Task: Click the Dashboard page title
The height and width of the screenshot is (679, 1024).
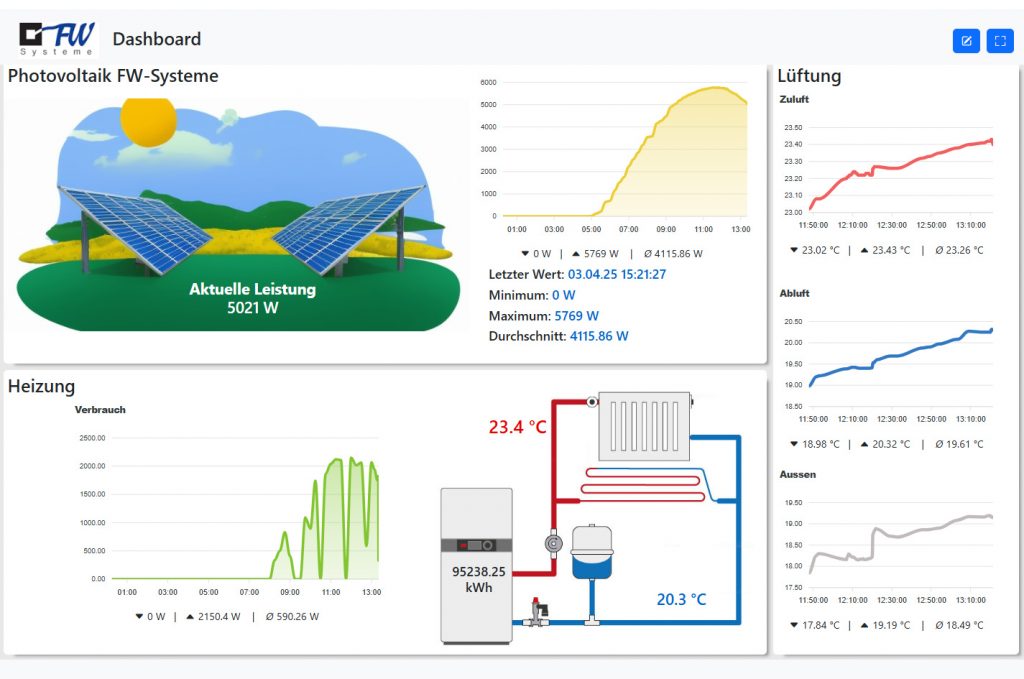Action: pyautogui.click(x=157, y=39)
